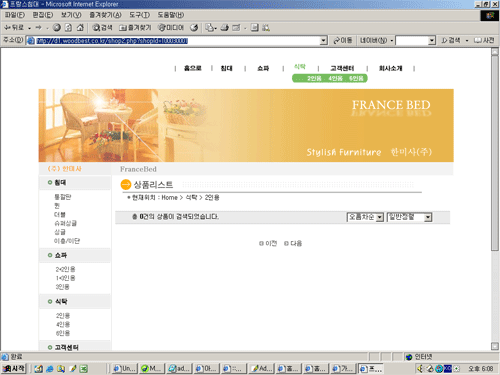Click sidebar link 3인용 under 쇼파
Image resolution: width=500 pixels, height=375 pixels.
coord(62,287)
